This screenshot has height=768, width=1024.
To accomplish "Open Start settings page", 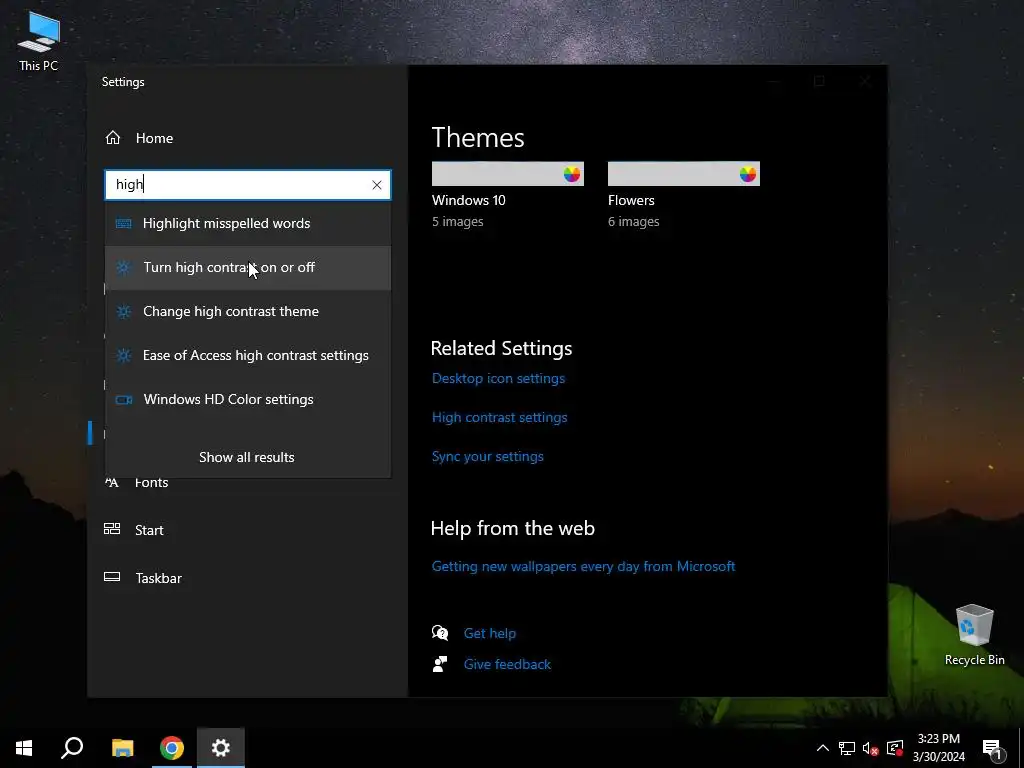I will click(149, 530).
